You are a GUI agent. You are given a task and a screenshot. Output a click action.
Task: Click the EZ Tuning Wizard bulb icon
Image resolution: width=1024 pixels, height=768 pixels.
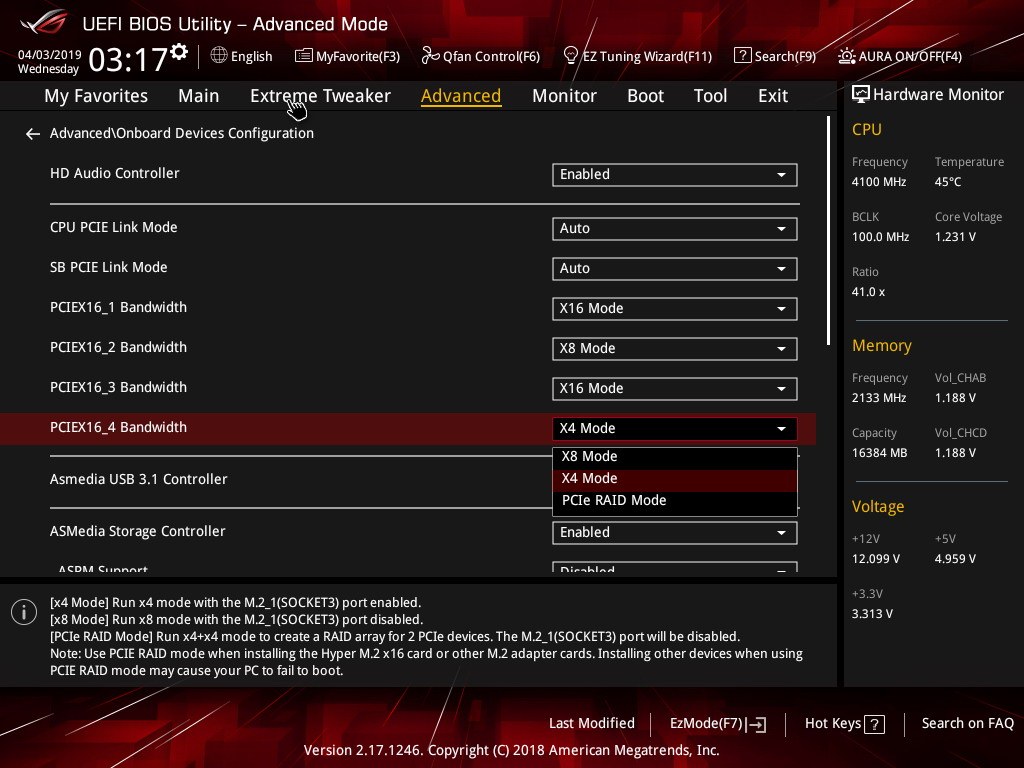(570, 56)
